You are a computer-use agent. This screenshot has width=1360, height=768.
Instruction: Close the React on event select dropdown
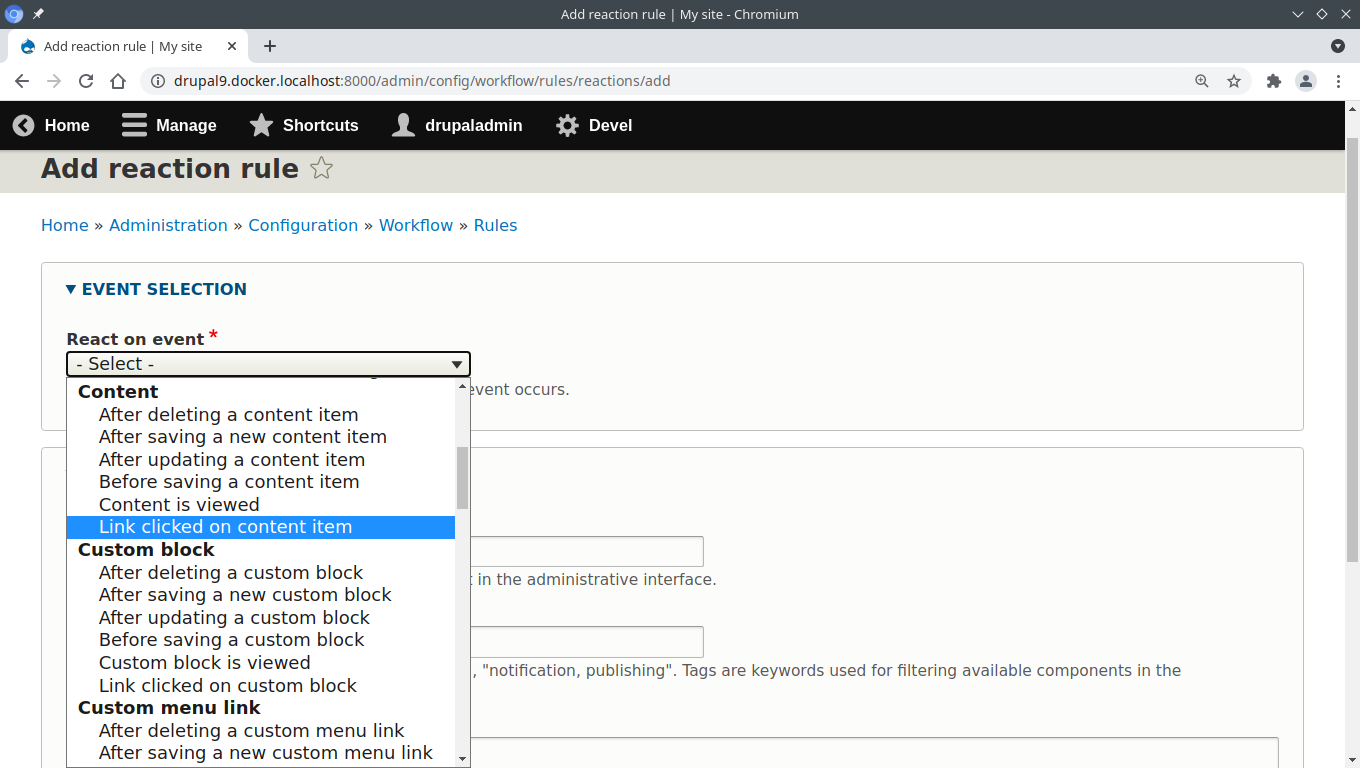[x=268, y=364]
